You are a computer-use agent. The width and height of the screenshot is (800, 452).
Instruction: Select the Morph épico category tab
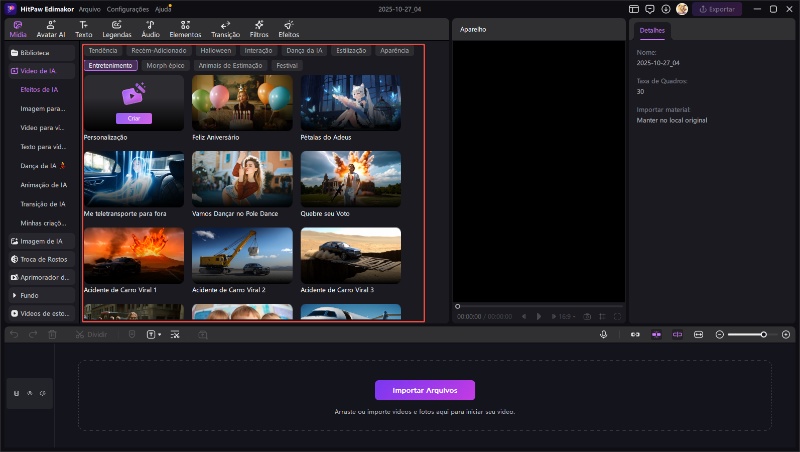(165, 65)
